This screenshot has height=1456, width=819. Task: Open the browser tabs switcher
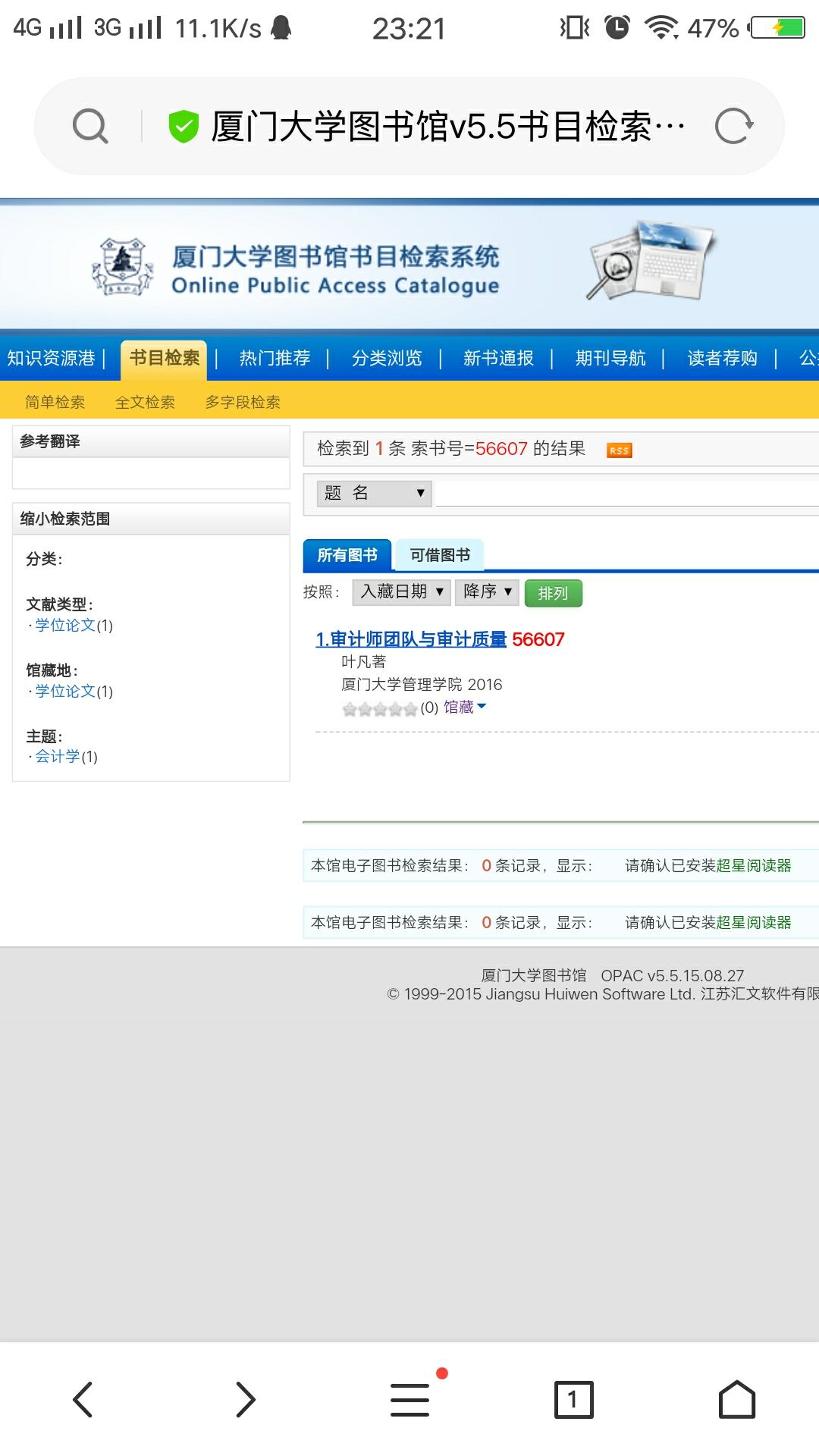point(573,1399)
